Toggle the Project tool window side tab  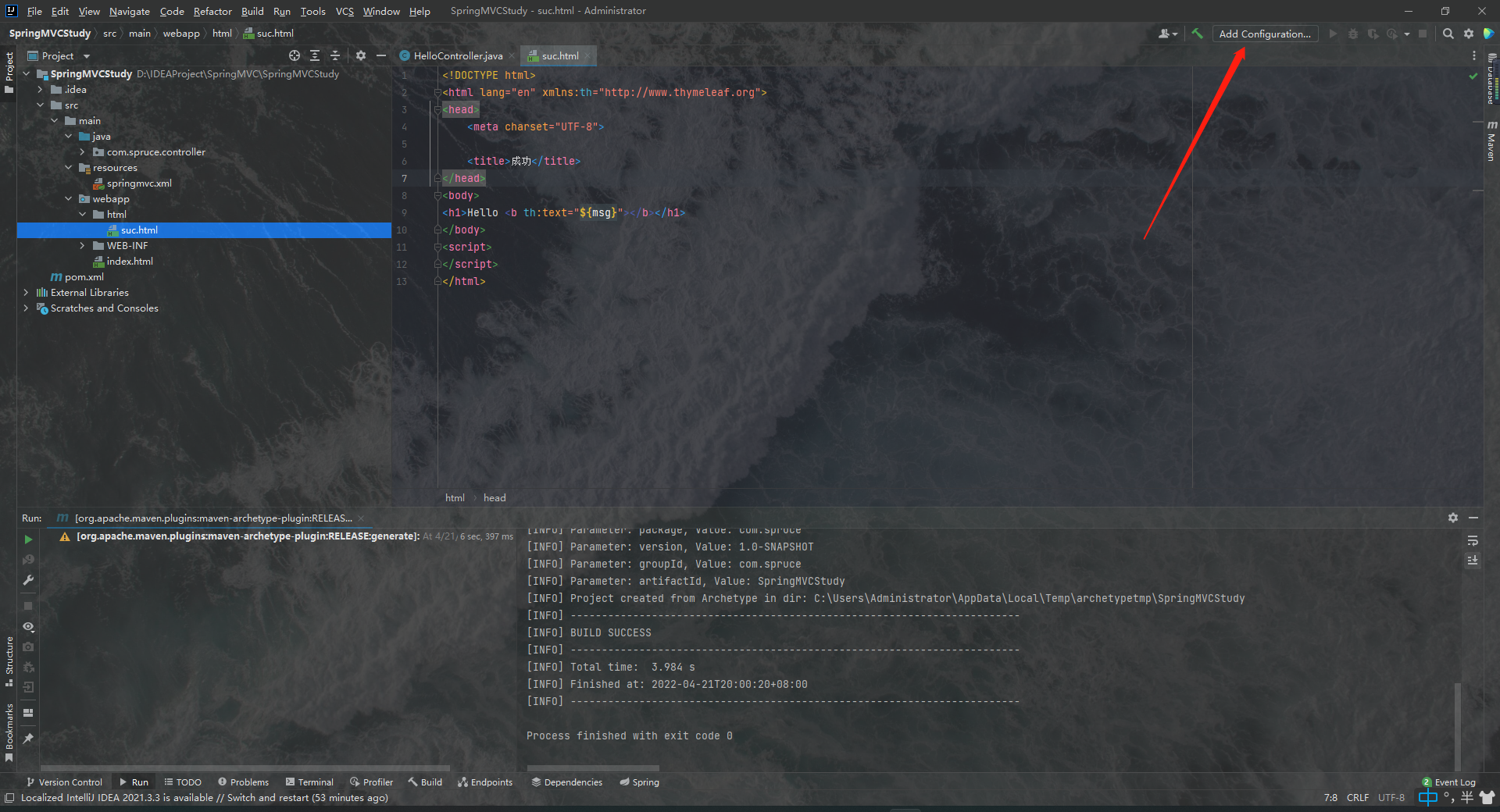pyautogui.click(x=9, y=73)
